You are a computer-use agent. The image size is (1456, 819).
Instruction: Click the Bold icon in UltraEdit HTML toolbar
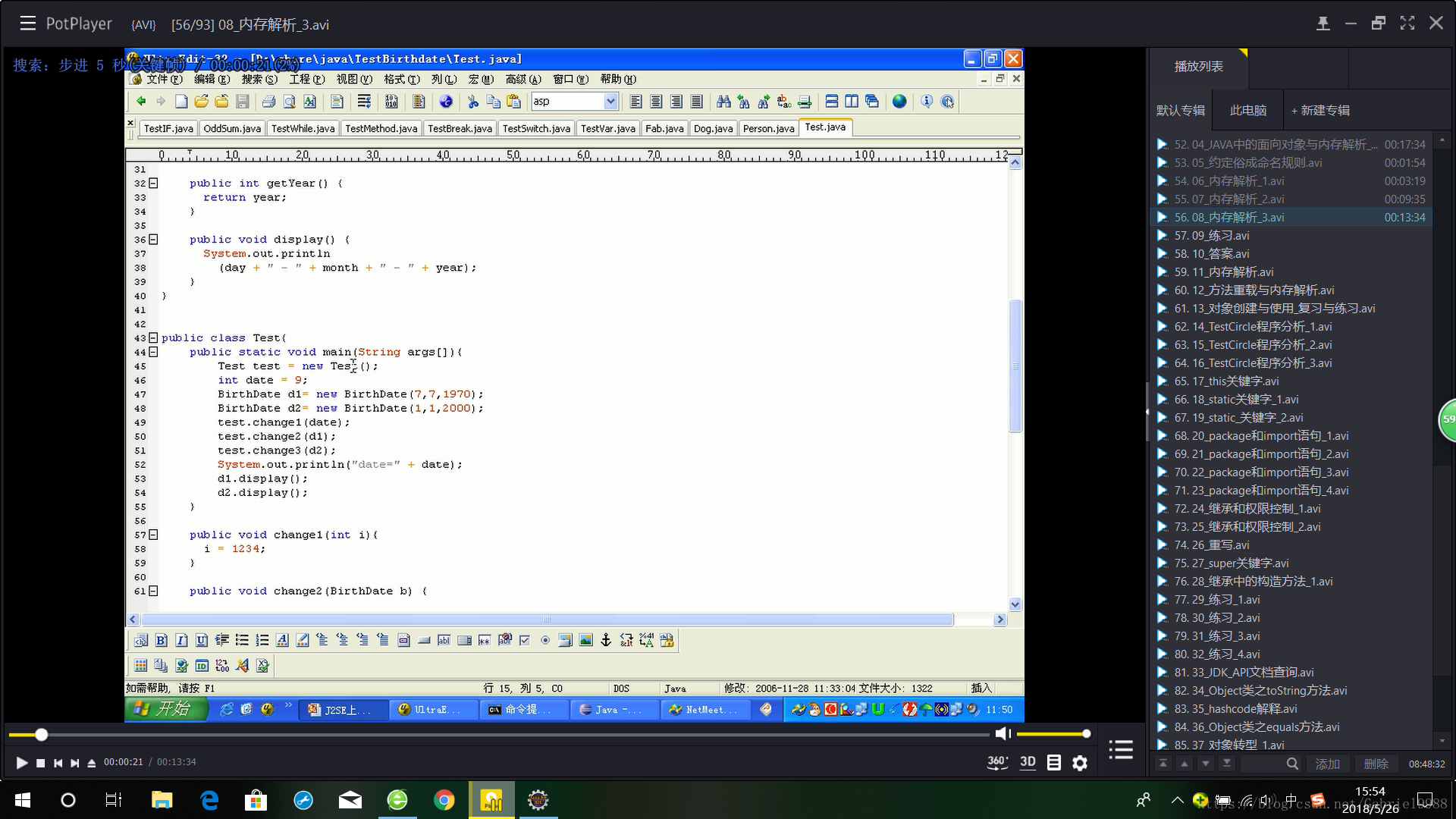(161, 641)
